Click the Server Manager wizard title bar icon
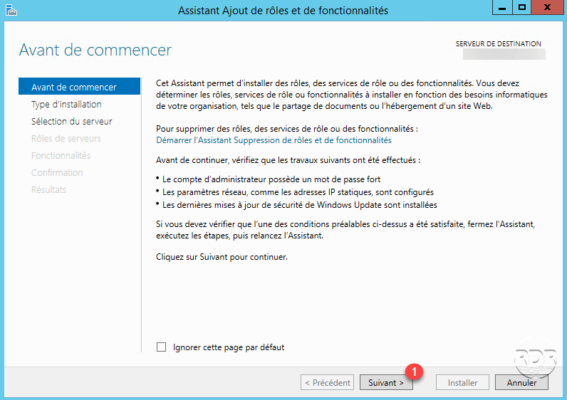The width and height of the screenshot is (567, 400). (11, 10)
